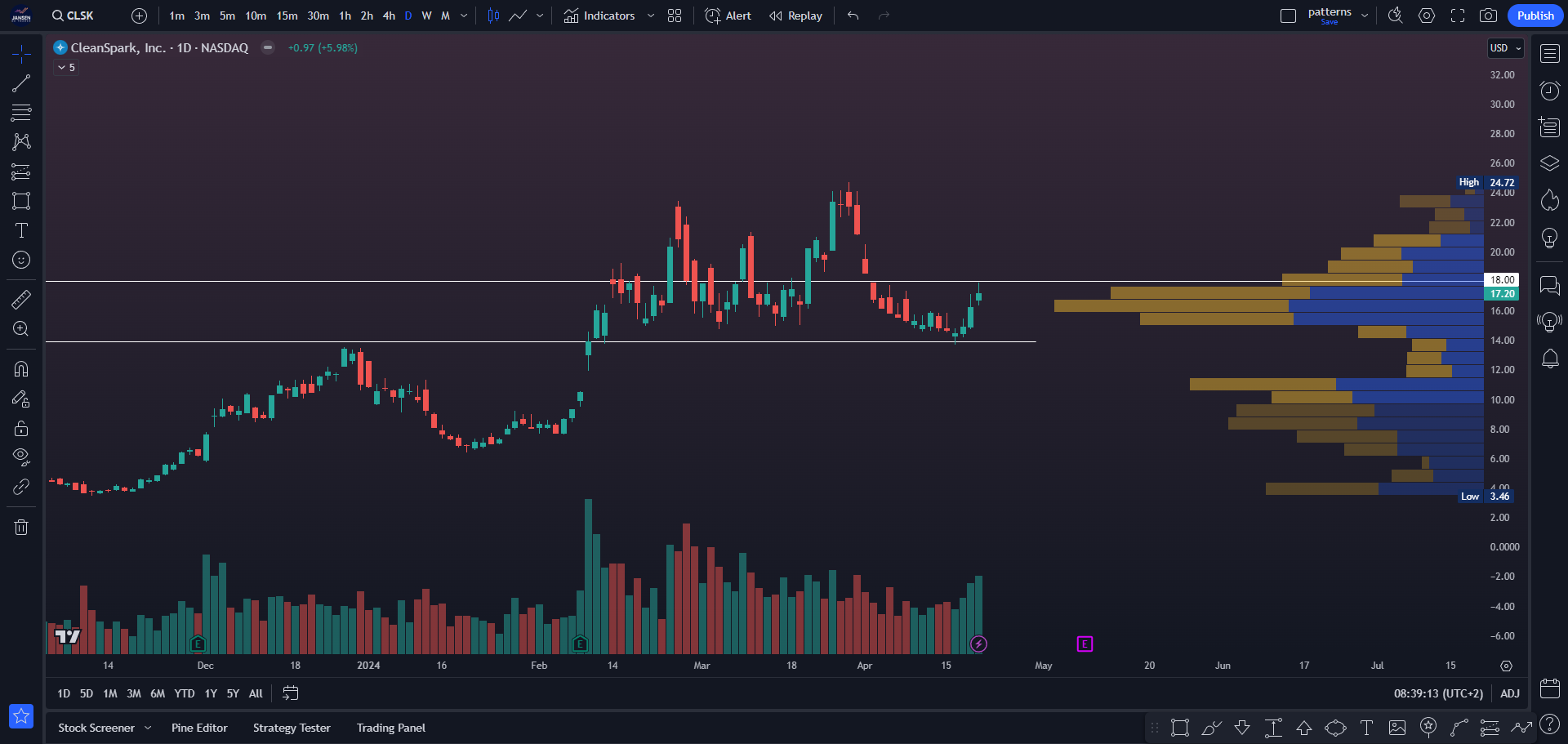1568x744 pixels.
Task: Switch to the 4h timeframe
Action: pos(389,16)
